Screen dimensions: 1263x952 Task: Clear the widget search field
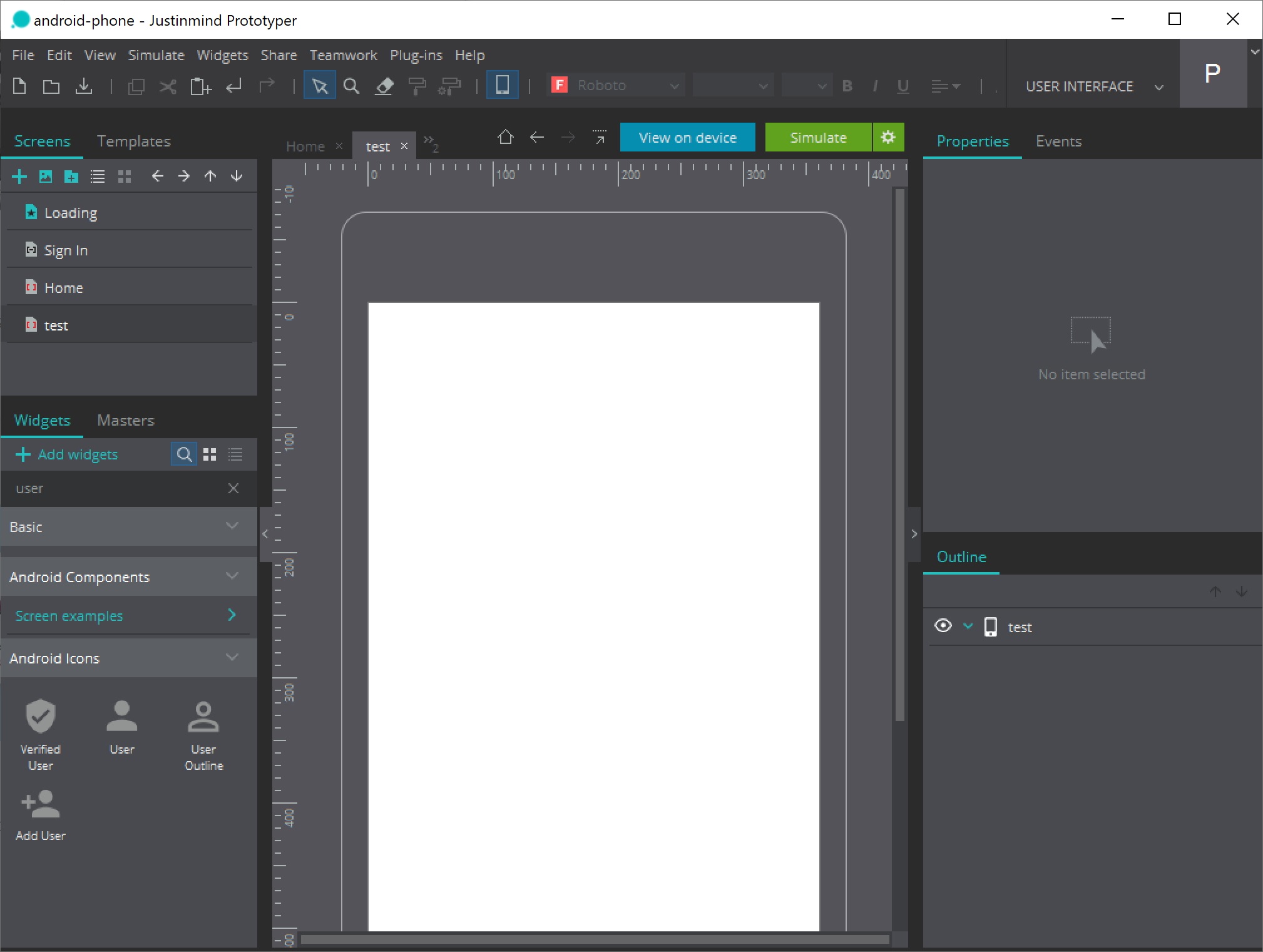pyautogui.click(x=233, y=488)
